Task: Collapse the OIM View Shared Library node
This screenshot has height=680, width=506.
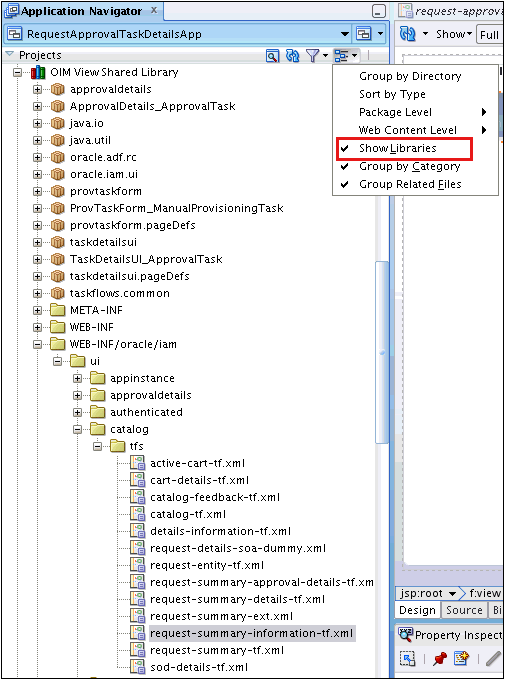Action: 17,72
